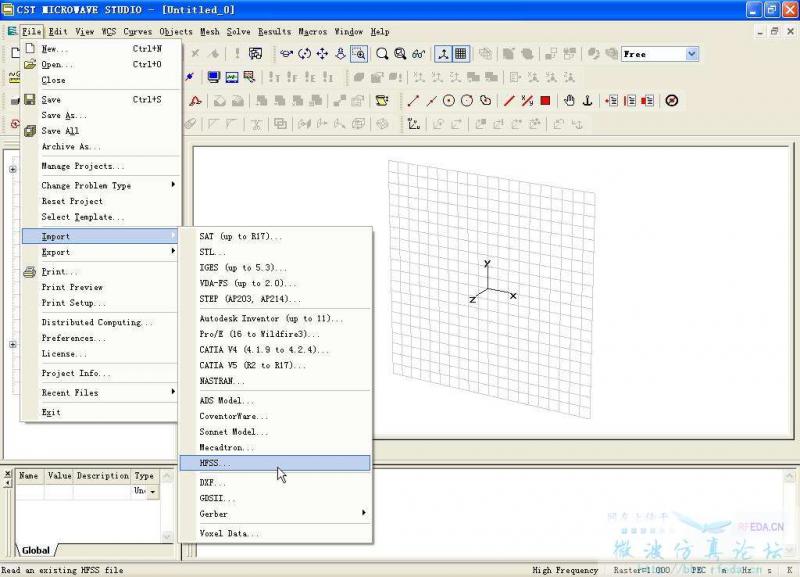This screenshot has height=577, width=800.
Task: Open Preferences from File menu
Action: [x=101, y=338]
